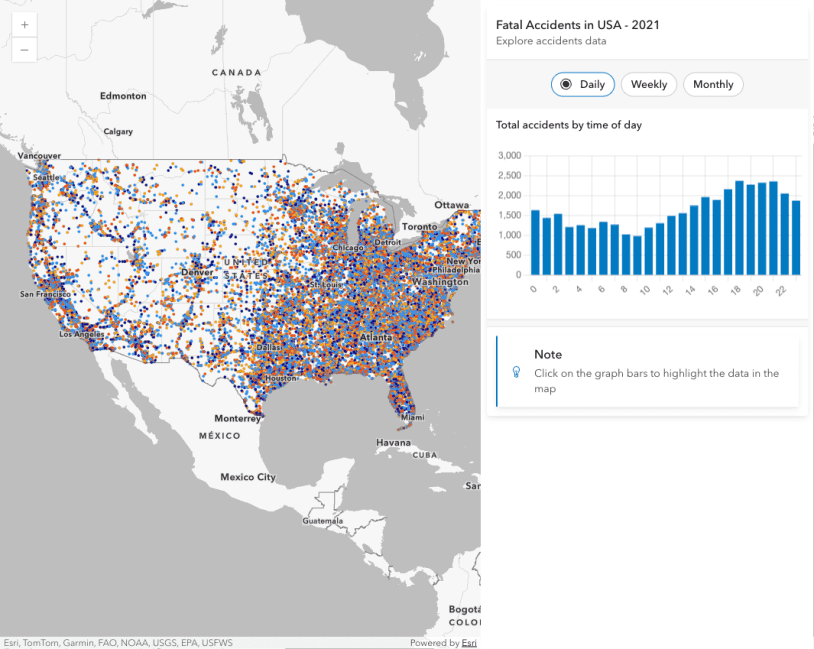Zoom out of the map
Image resolution: width=814 pixels, height=649 pixels.
(x=24, y=49)
